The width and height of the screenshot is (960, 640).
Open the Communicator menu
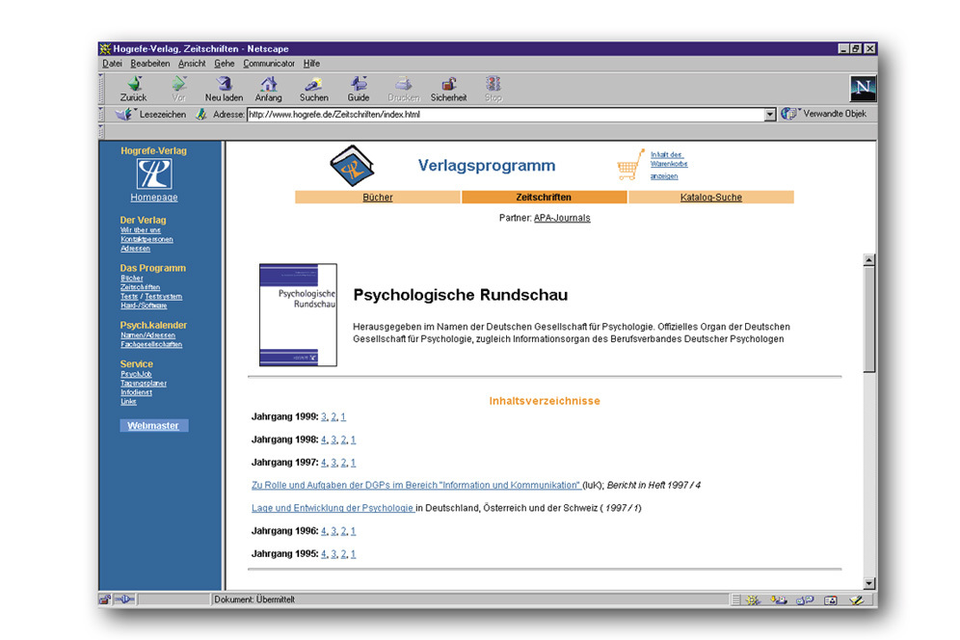pos(268,63)
